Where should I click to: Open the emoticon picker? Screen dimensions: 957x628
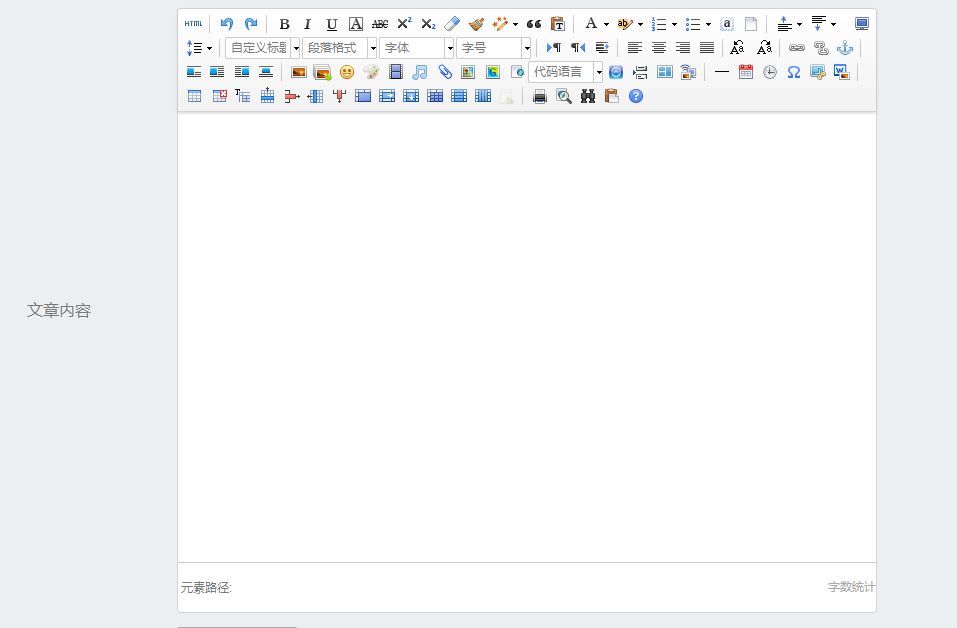[347, 72]
